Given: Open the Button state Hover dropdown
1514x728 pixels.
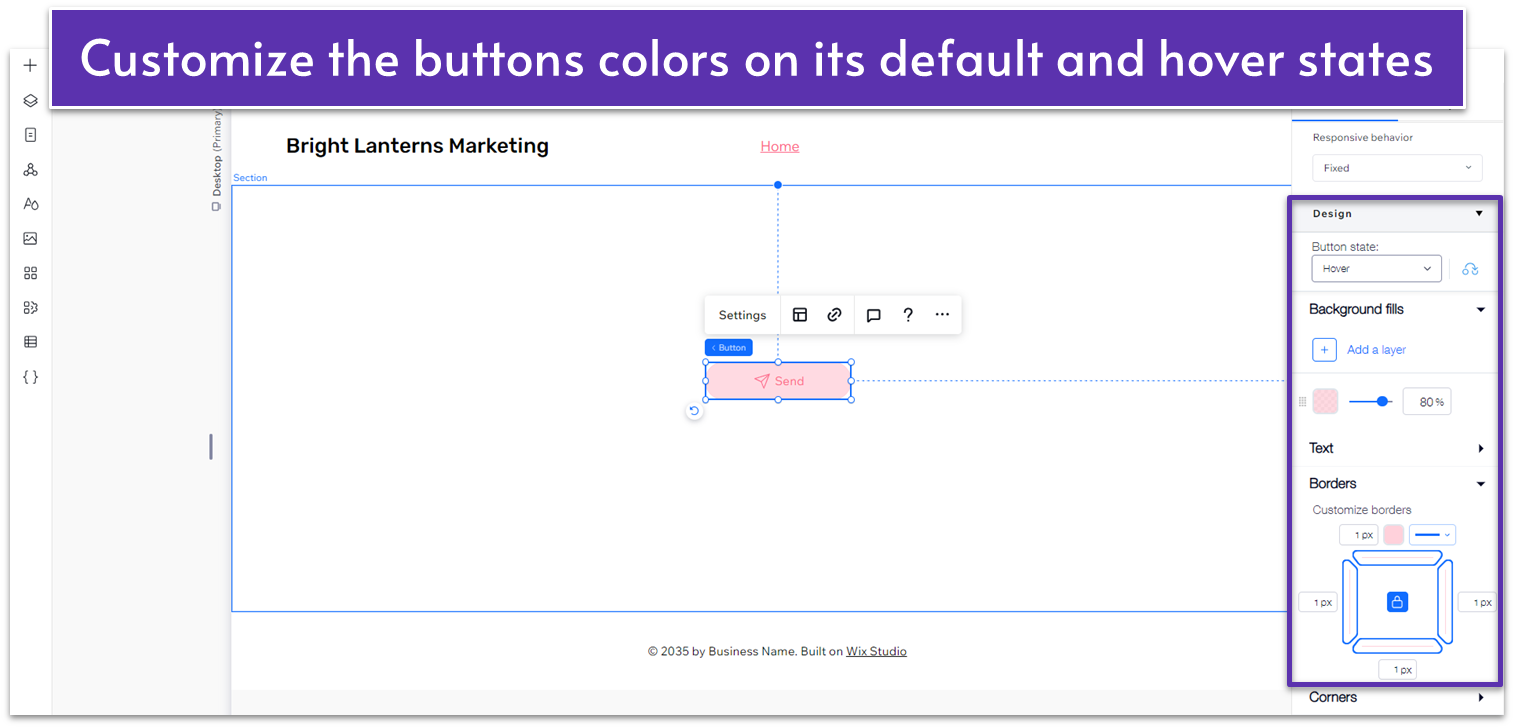Looking at the screenshot, I should 1377,269.
